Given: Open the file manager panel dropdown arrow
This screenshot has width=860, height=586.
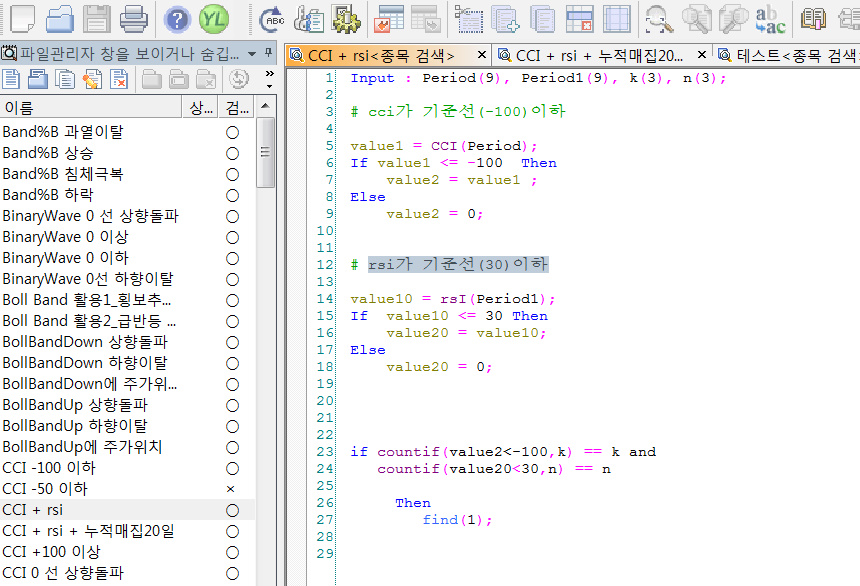Looking at the screenshot, I should click(x=251, y=53).
